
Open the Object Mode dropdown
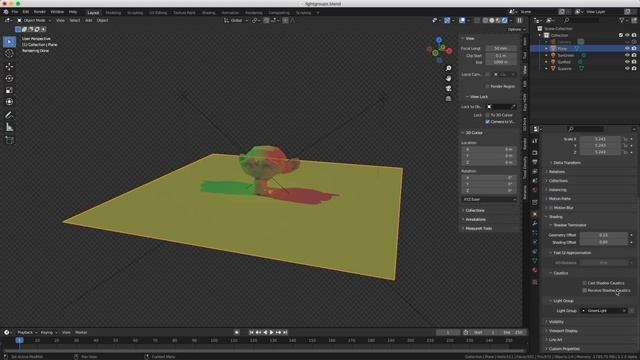[34, 20]
